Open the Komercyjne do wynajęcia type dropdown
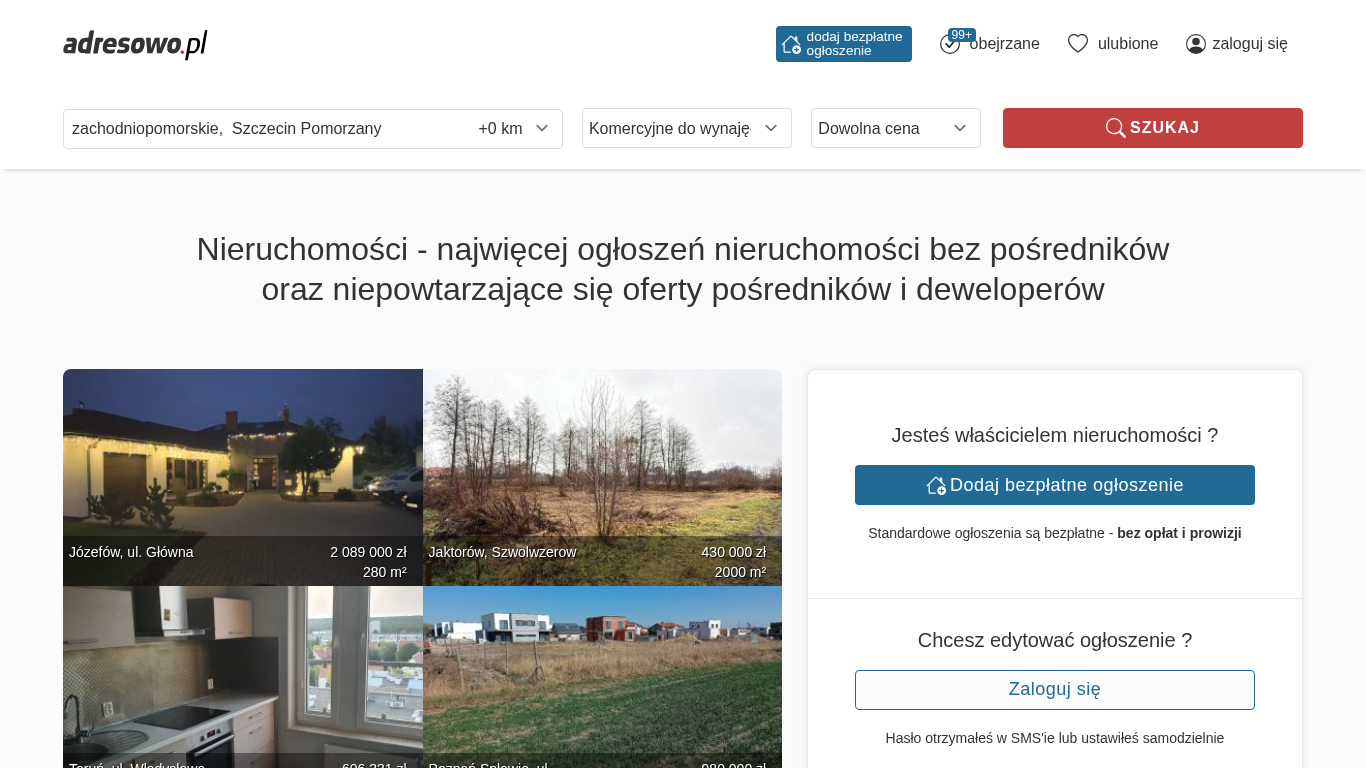Screen dimensions: 1366x768 [x=686, y=128]
